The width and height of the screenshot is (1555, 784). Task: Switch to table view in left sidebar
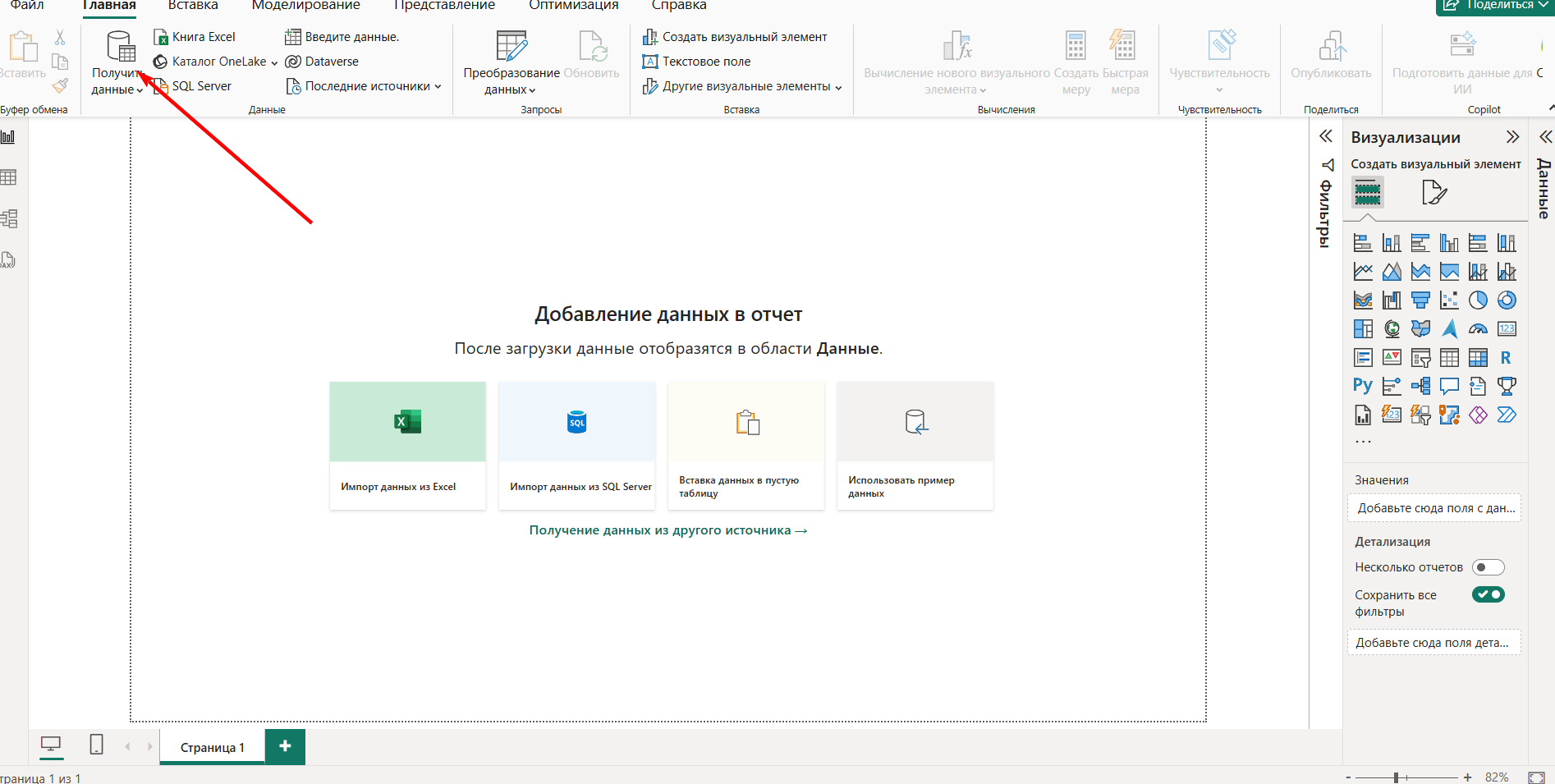point(9,177)
